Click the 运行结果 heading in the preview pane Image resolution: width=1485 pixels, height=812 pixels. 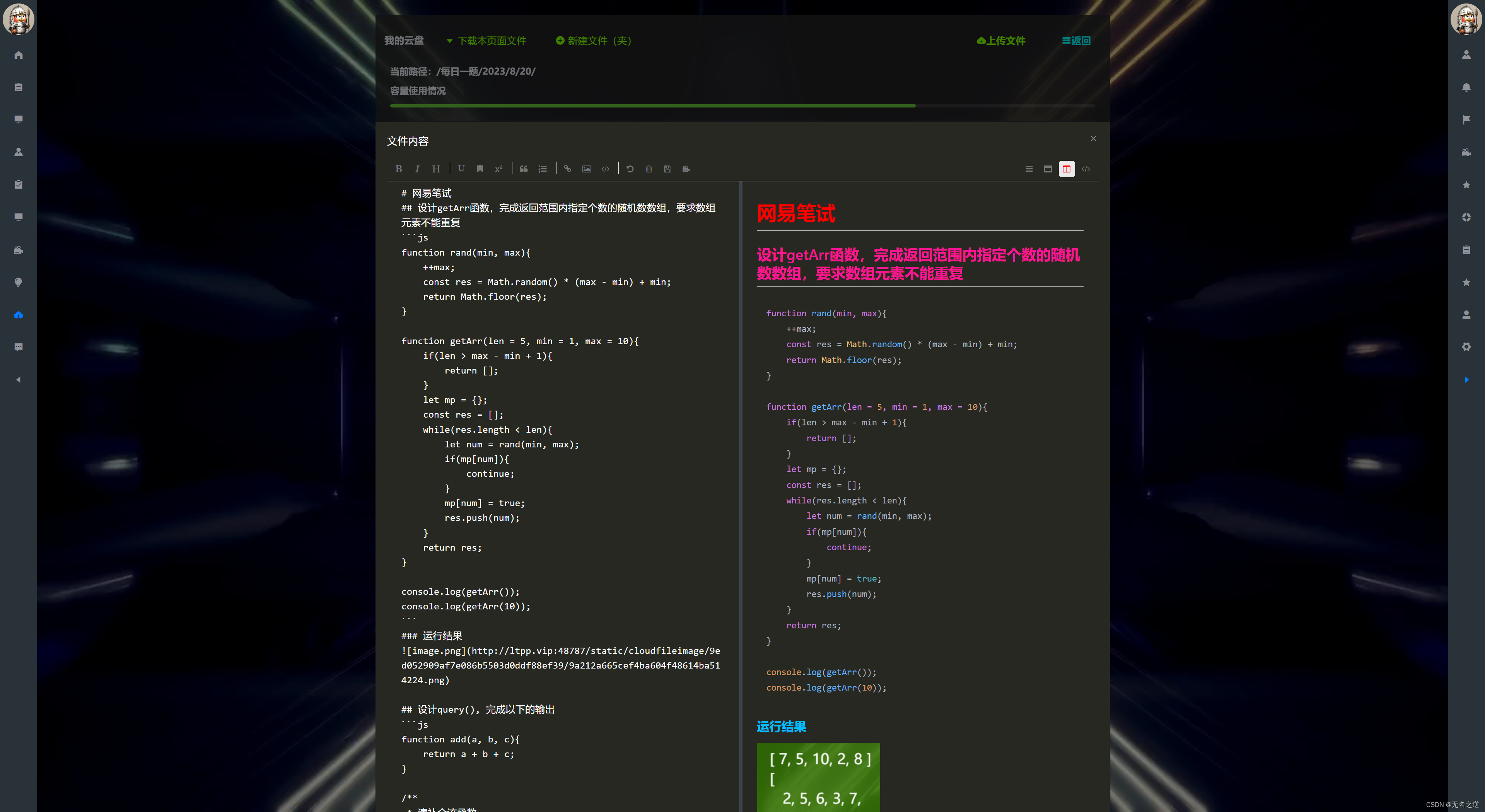[x=781, y=727]
